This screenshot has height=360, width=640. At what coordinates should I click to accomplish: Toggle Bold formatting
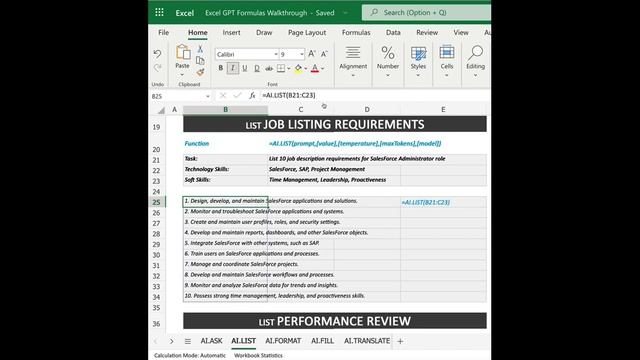[220, 68]
